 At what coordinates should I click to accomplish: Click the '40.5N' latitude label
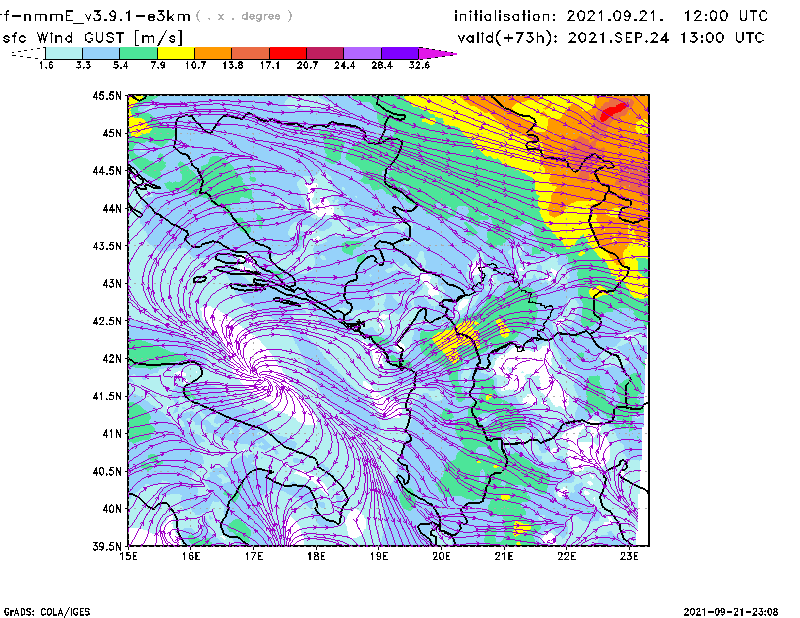[108, 471]
